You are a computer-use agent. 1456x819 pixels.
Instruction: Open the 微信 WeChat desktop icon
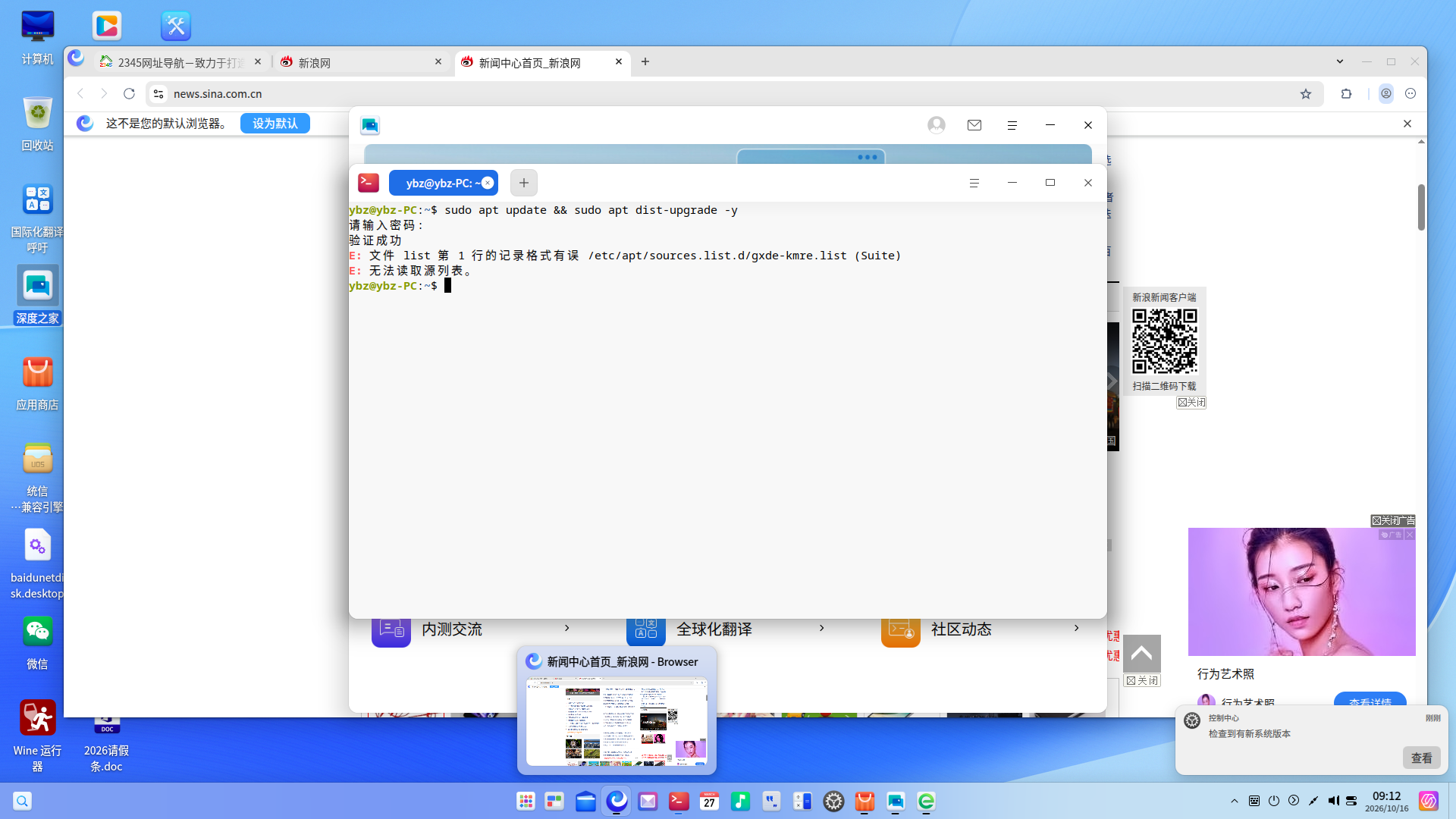37,642
